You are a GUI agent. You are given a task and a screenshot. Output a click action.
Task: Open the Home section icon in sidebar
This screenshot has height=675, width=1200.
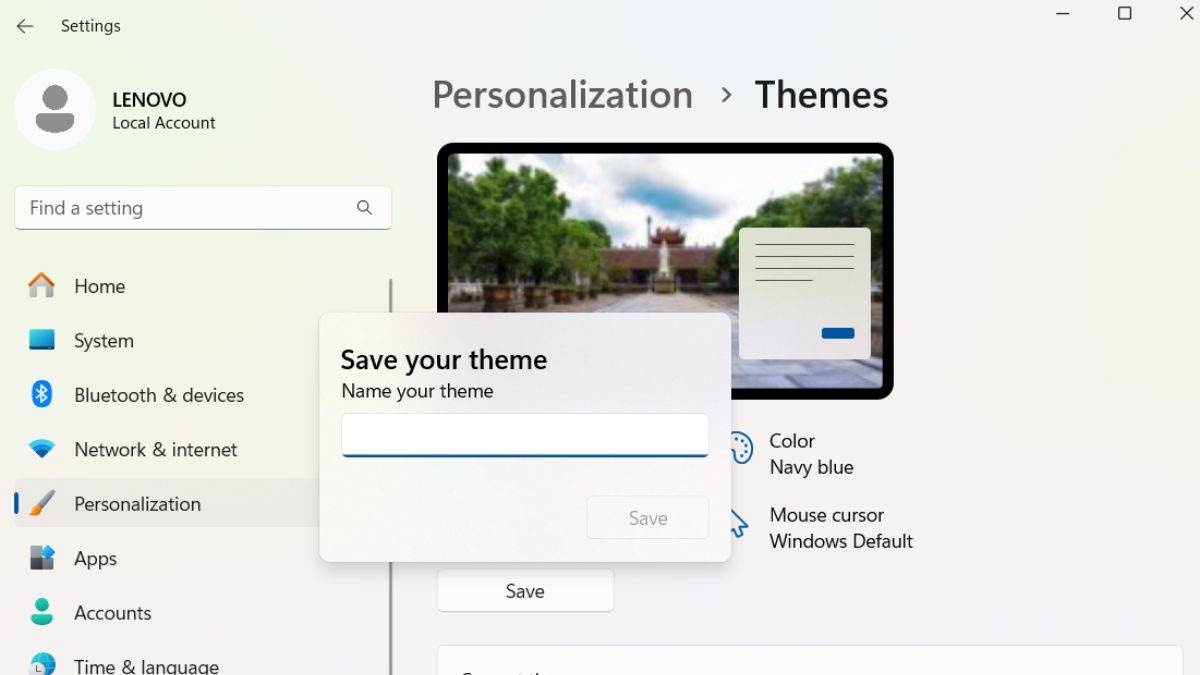click(x=41, y=286)
